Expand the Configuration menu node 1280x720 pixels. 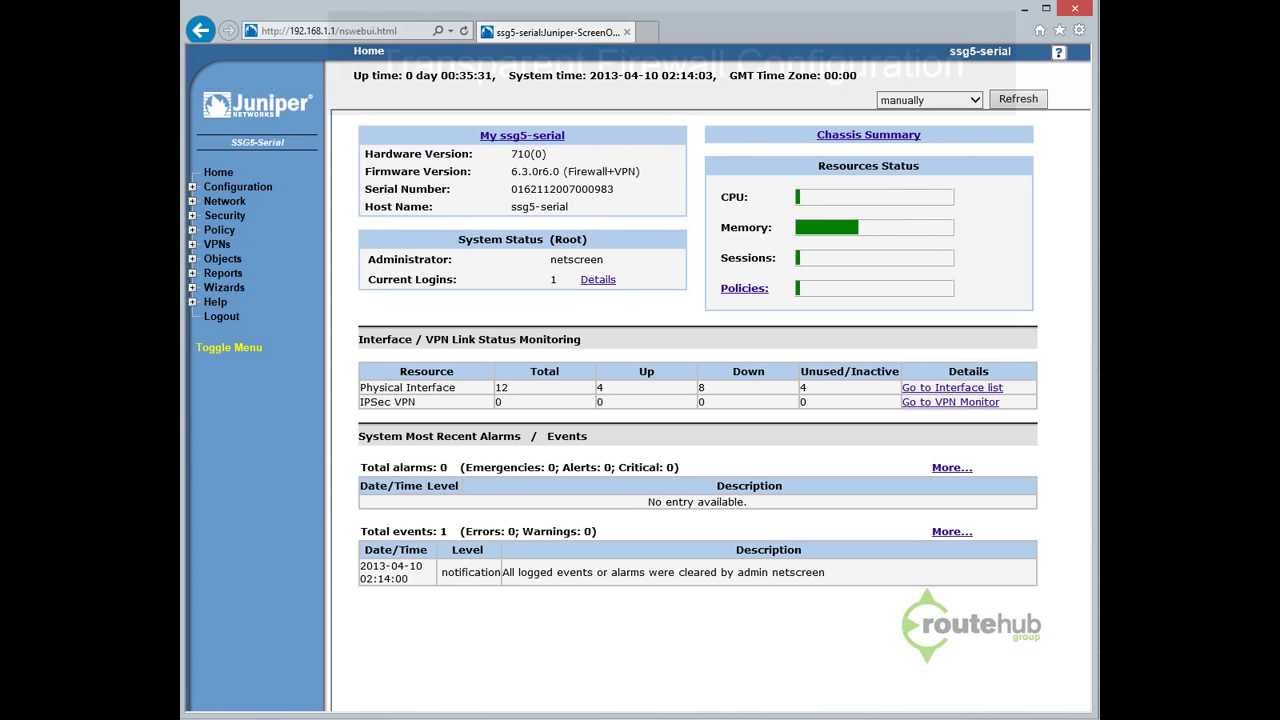[x=192, y=187]
